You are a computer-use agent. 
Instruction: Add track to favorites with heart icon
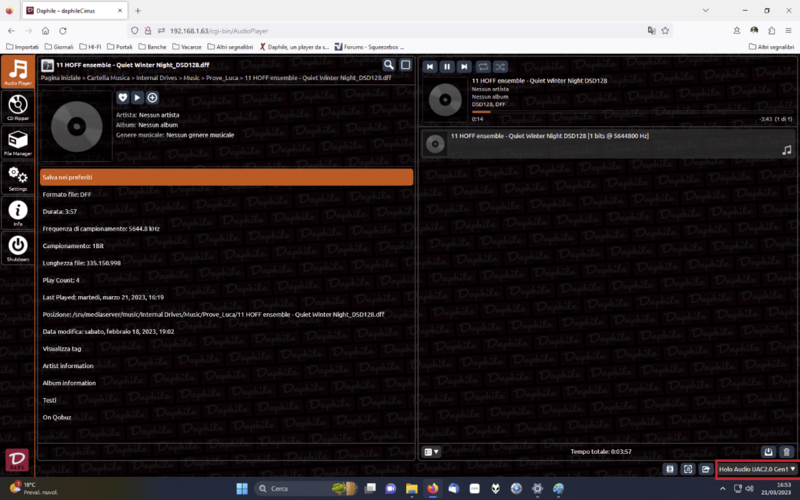coord(123,97)
